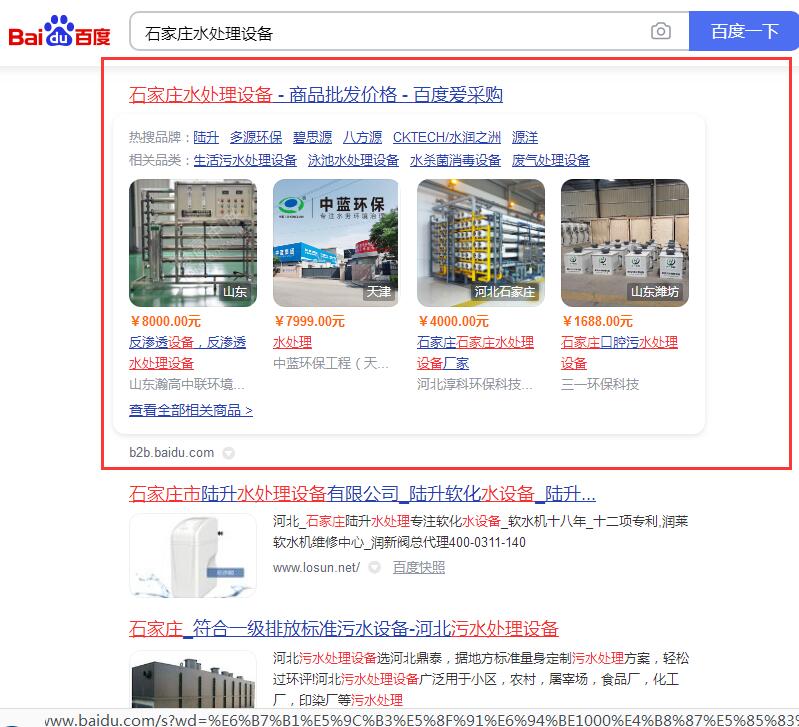Click seller 河北淳科环保科技...
799x727 pixels.
475,384
